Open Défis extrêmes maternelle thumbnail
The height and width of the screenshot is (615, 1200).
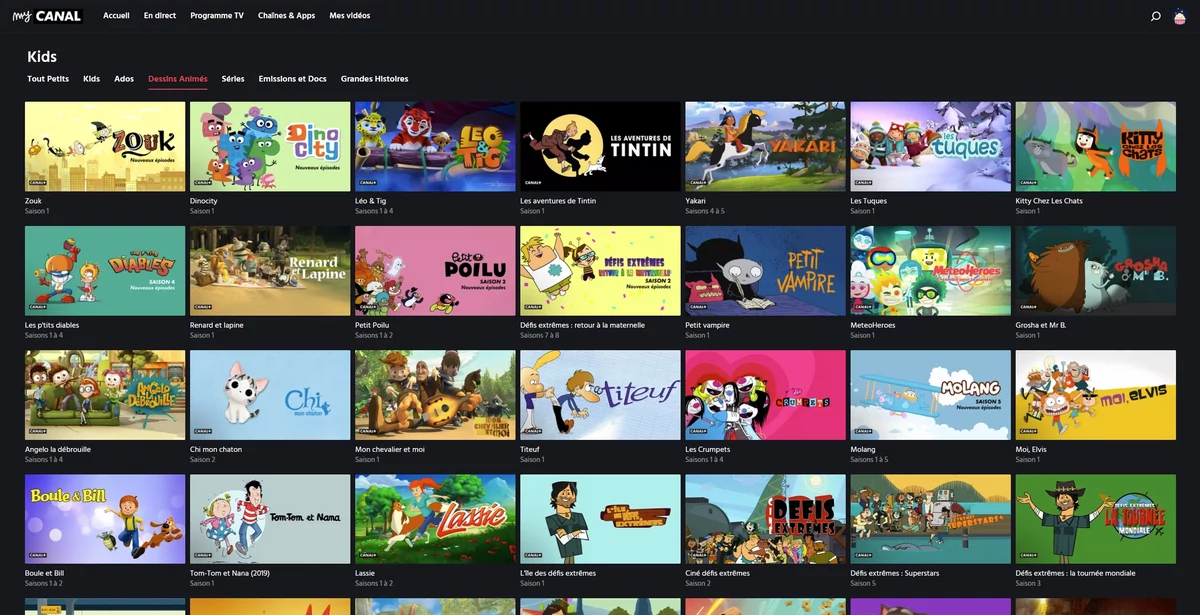tap(600, 270)
